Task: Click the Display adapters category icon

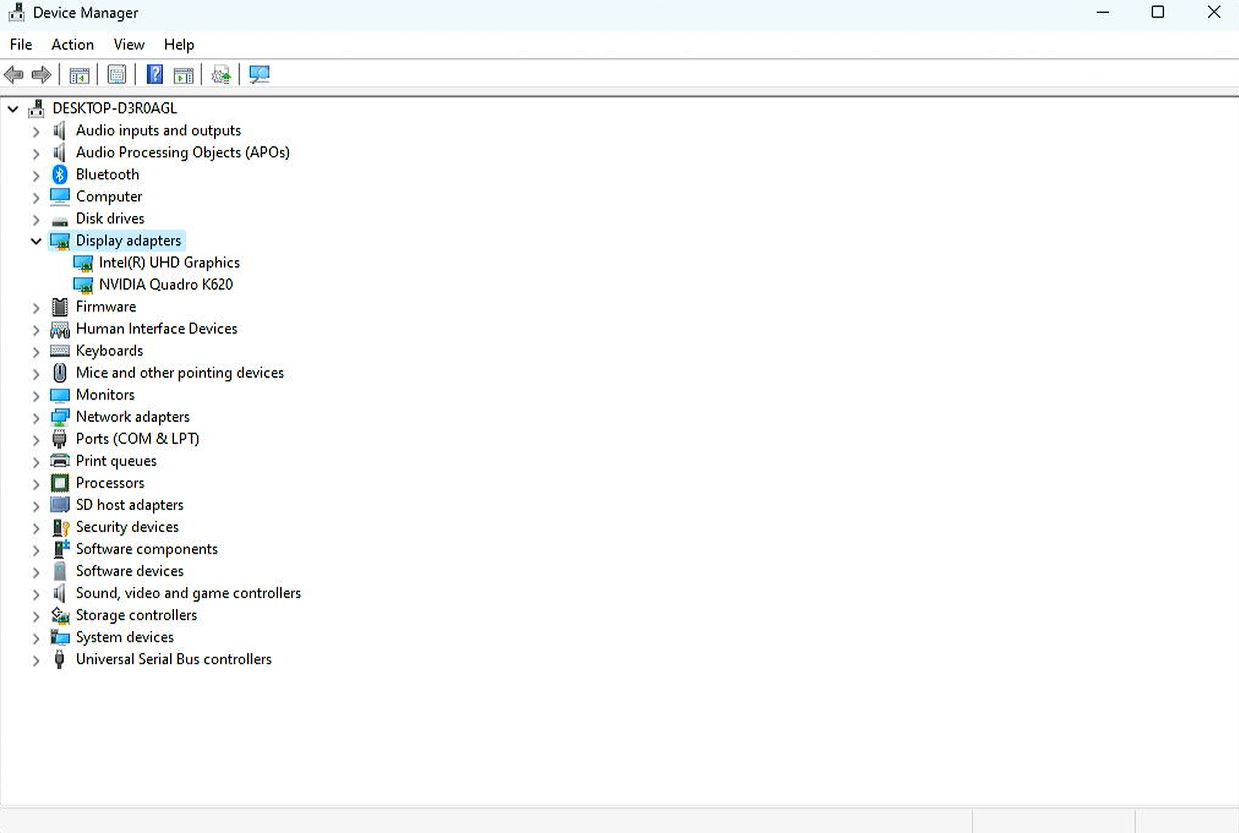Action: [60, 241]
